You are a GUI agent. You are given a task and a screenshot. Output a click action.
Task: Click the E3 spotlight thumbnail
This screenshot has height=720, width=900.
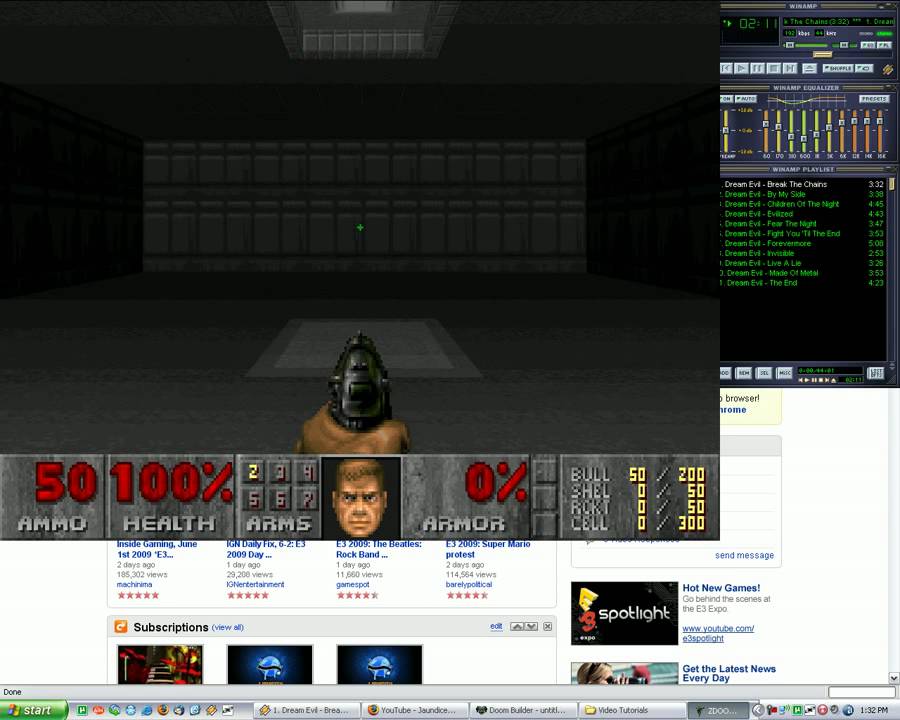tap(624, 613)
